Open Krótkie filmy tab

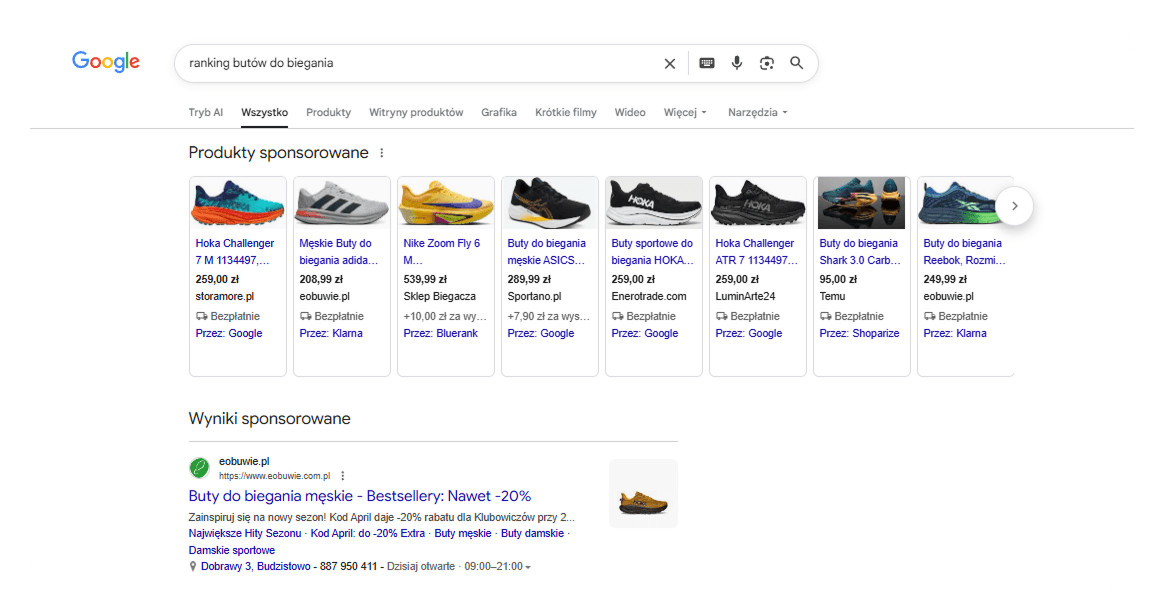click(566, 112)
